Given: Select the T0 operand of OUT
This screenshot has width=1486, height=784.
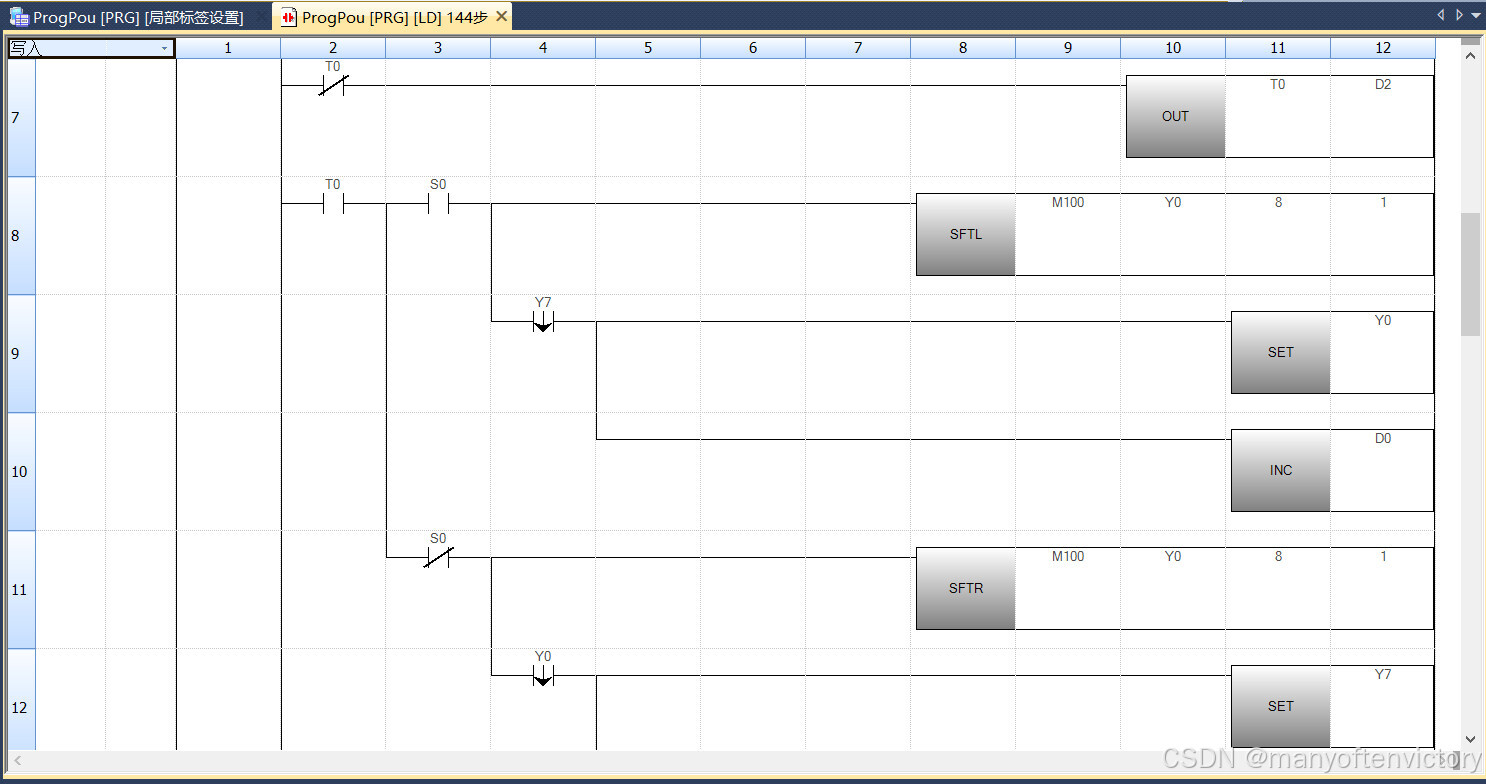Looking at the screenshot, I should point(1278,85).
